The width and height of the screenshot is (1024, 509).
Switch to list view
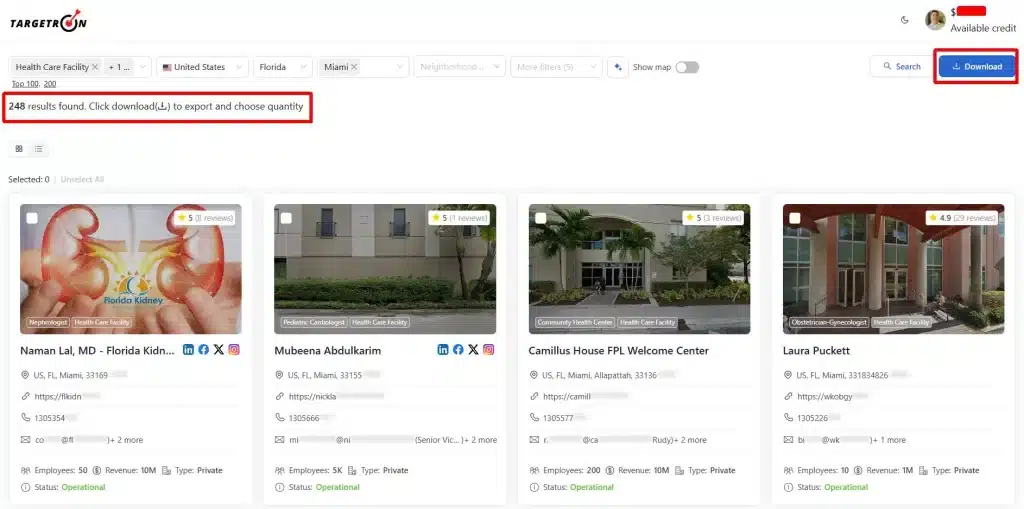coord(39,149)
